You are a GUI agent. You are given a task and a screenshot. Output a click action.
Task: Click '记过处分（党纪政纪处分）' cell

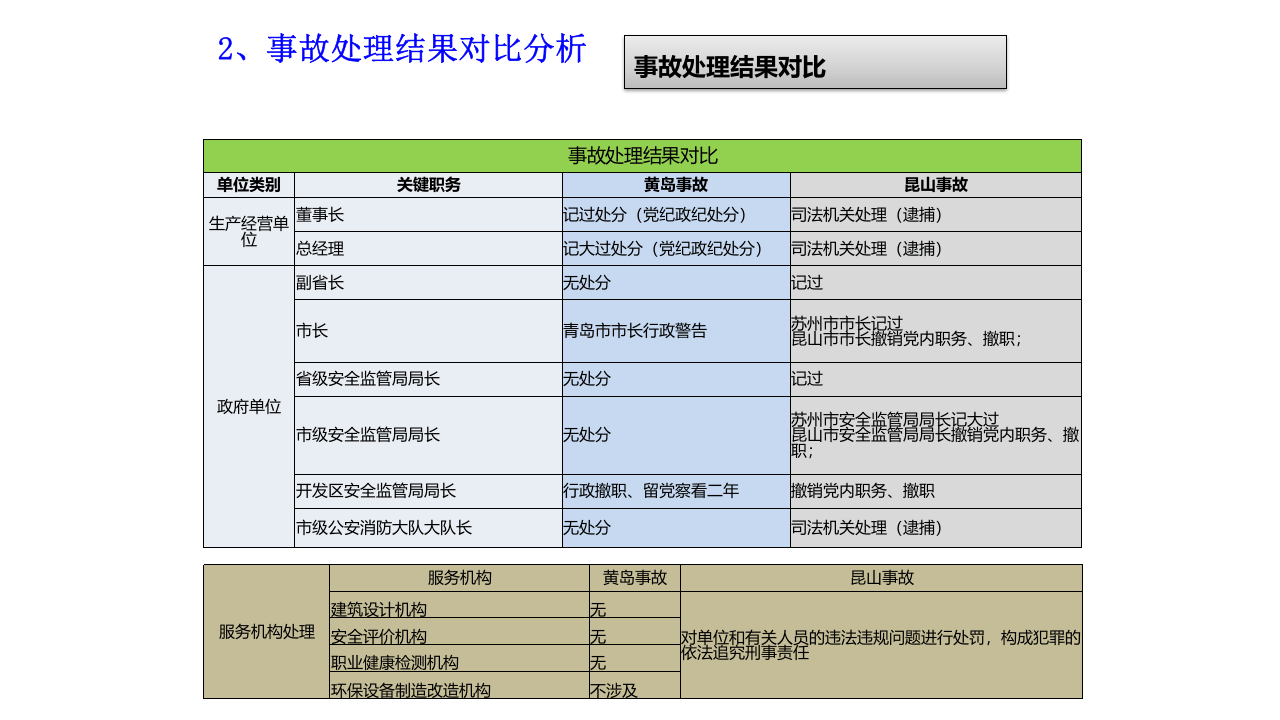676,215
